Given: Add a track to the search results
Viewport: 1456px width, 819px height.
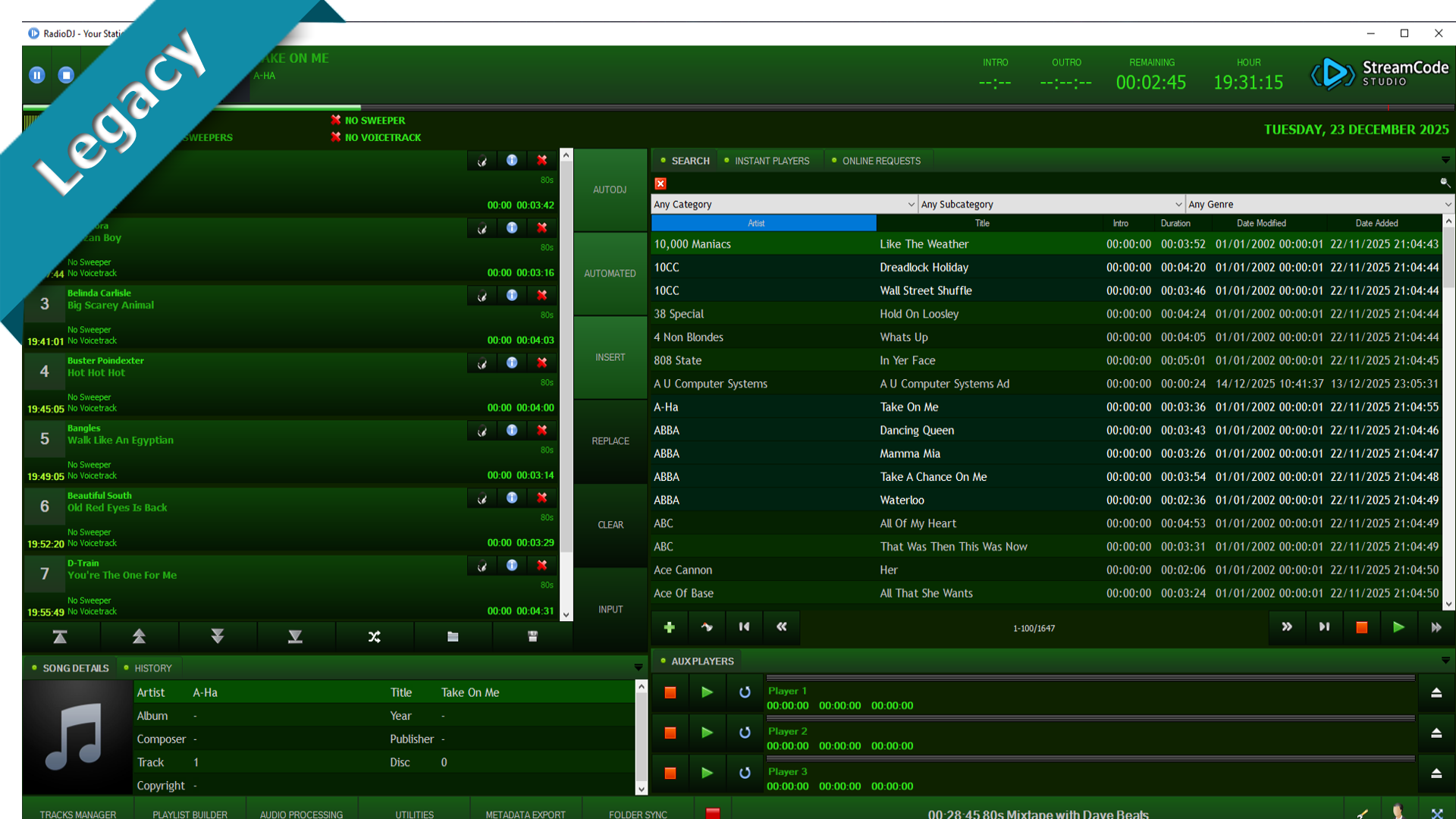Looking at the screenshot, I should point(670,627).
